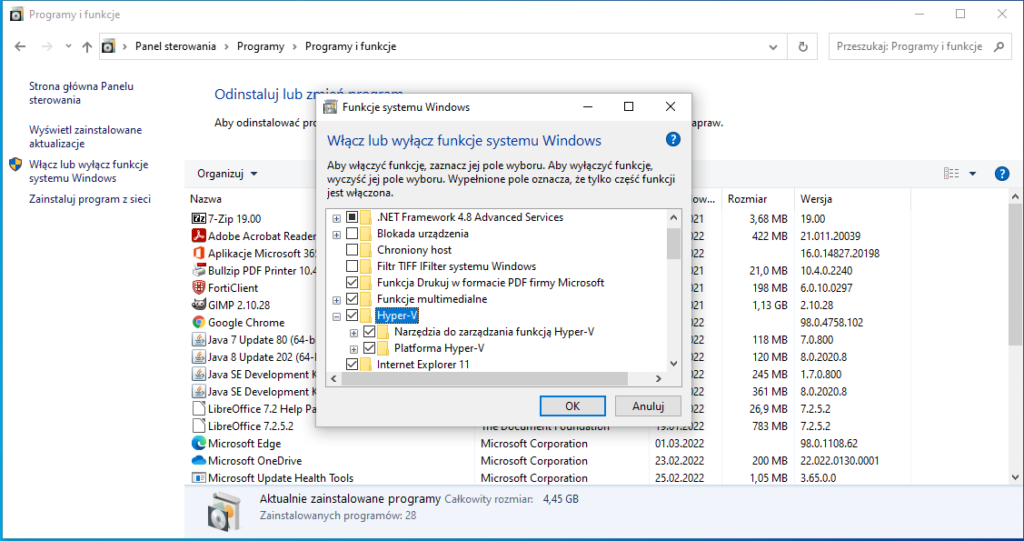Viewport: 1024px width, 541px height.
Task: Select the GIMP 2.10.28 icon
Action: click(x=198, y=305)
